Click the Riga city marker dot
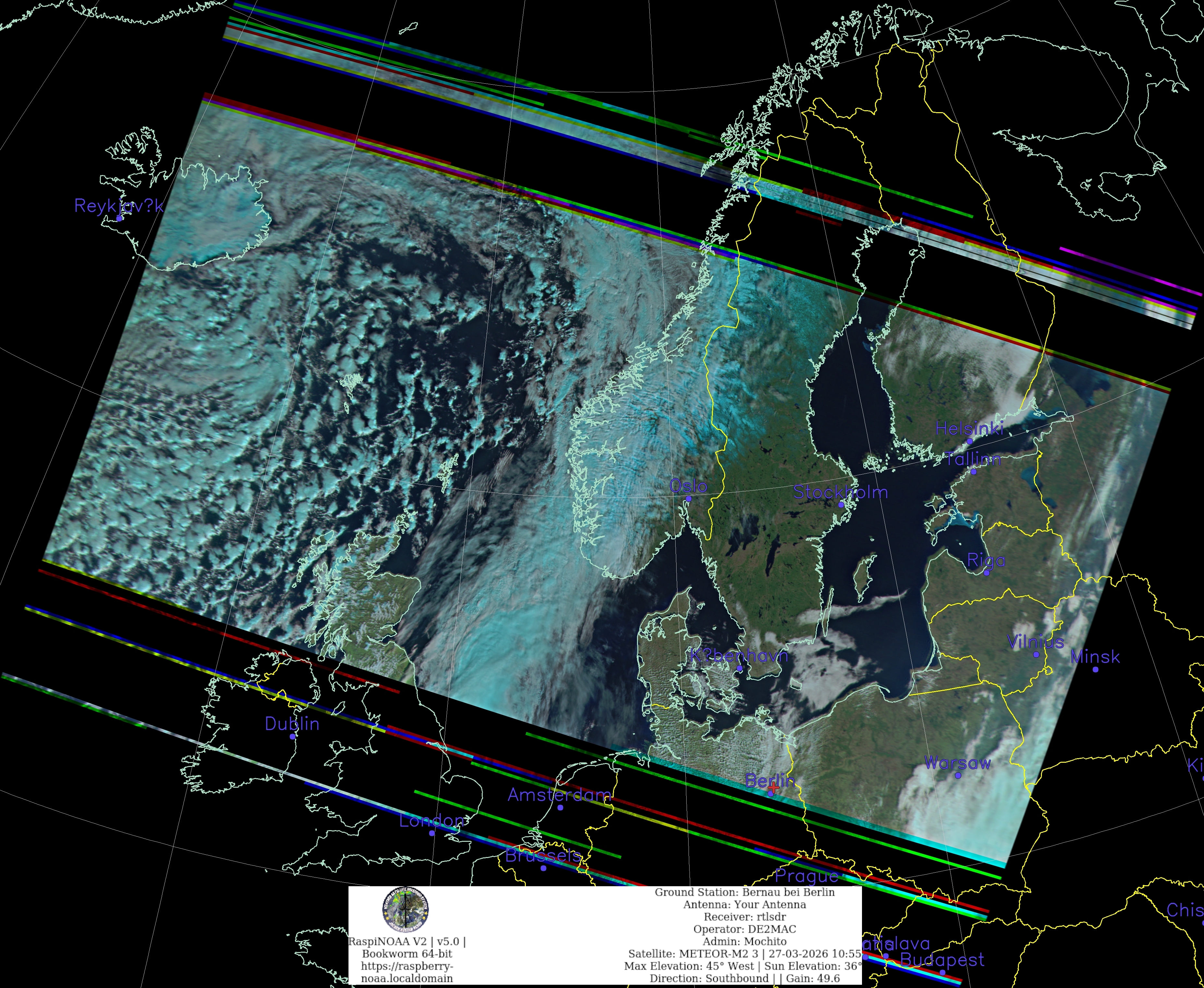The height and width of the screenshot is (988, 1204). [986, 572]
